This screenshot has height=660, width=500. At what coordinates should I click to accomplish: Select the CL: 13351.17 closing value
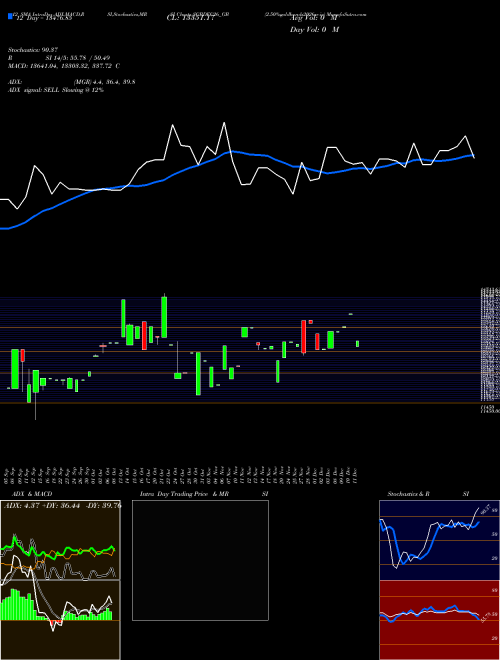[191, 18]
